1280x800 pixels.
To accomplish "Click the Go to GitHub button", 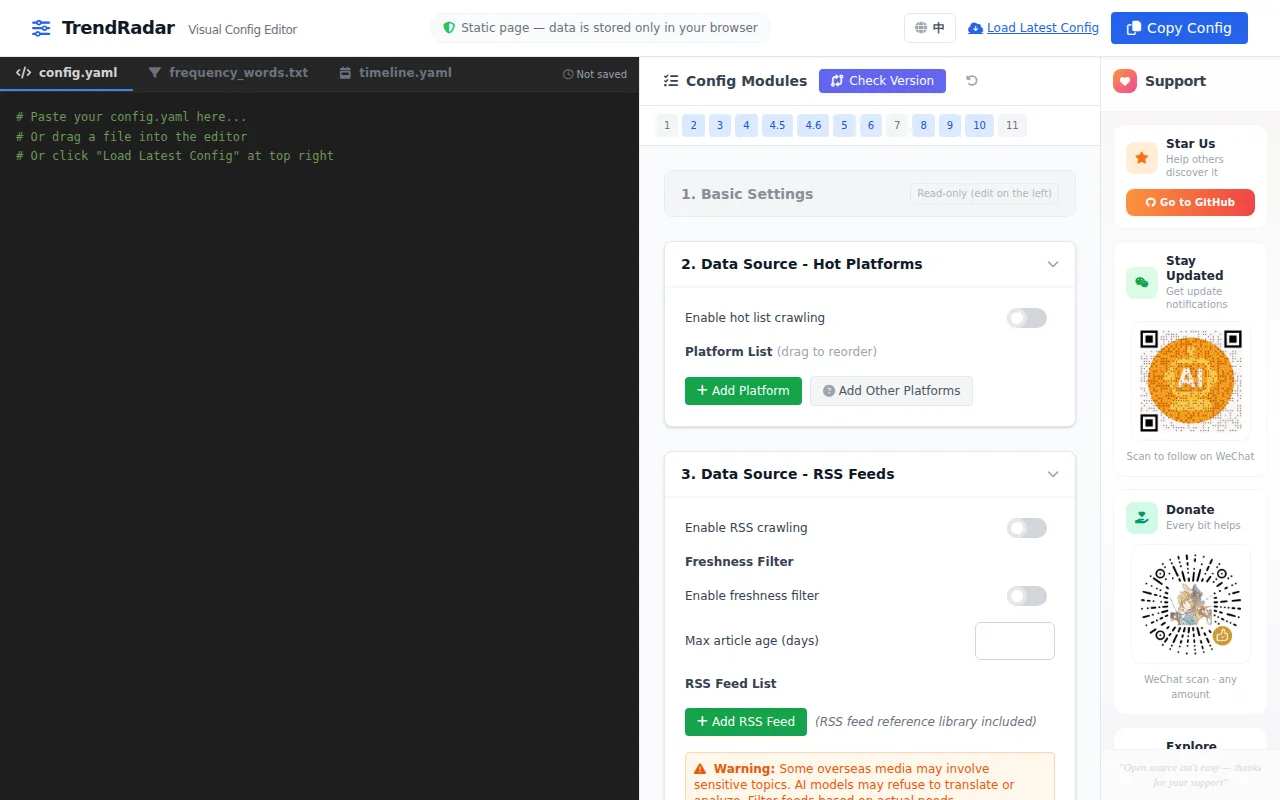I will click(x=1190, y=202).
